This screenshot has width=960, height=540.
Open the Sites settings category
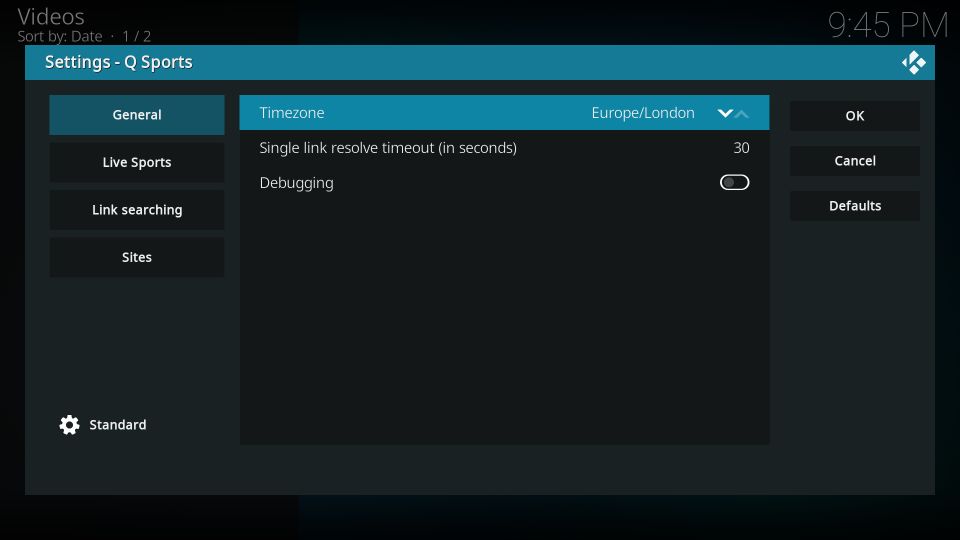pyautogui.click(x=137, y=257)
